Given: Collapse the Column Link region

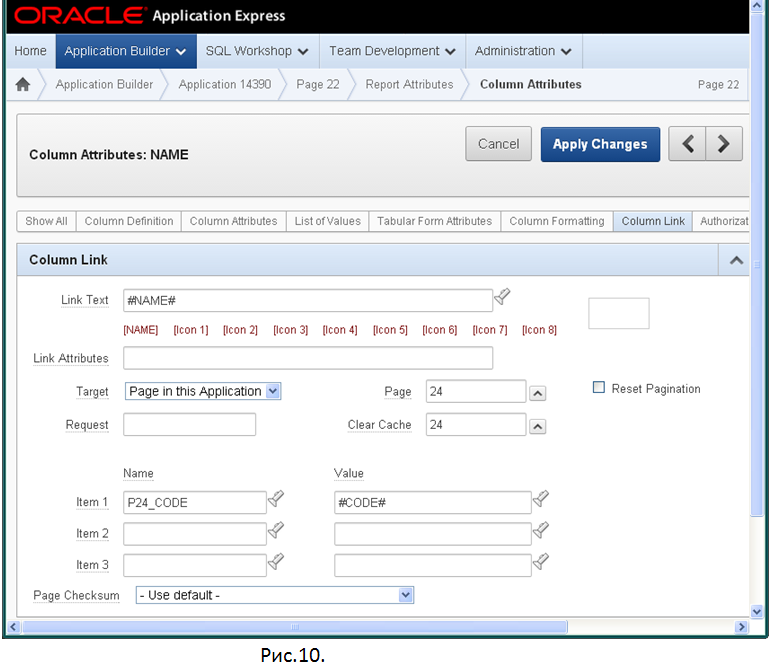Looking at the screenshot, I should [736, 260].
